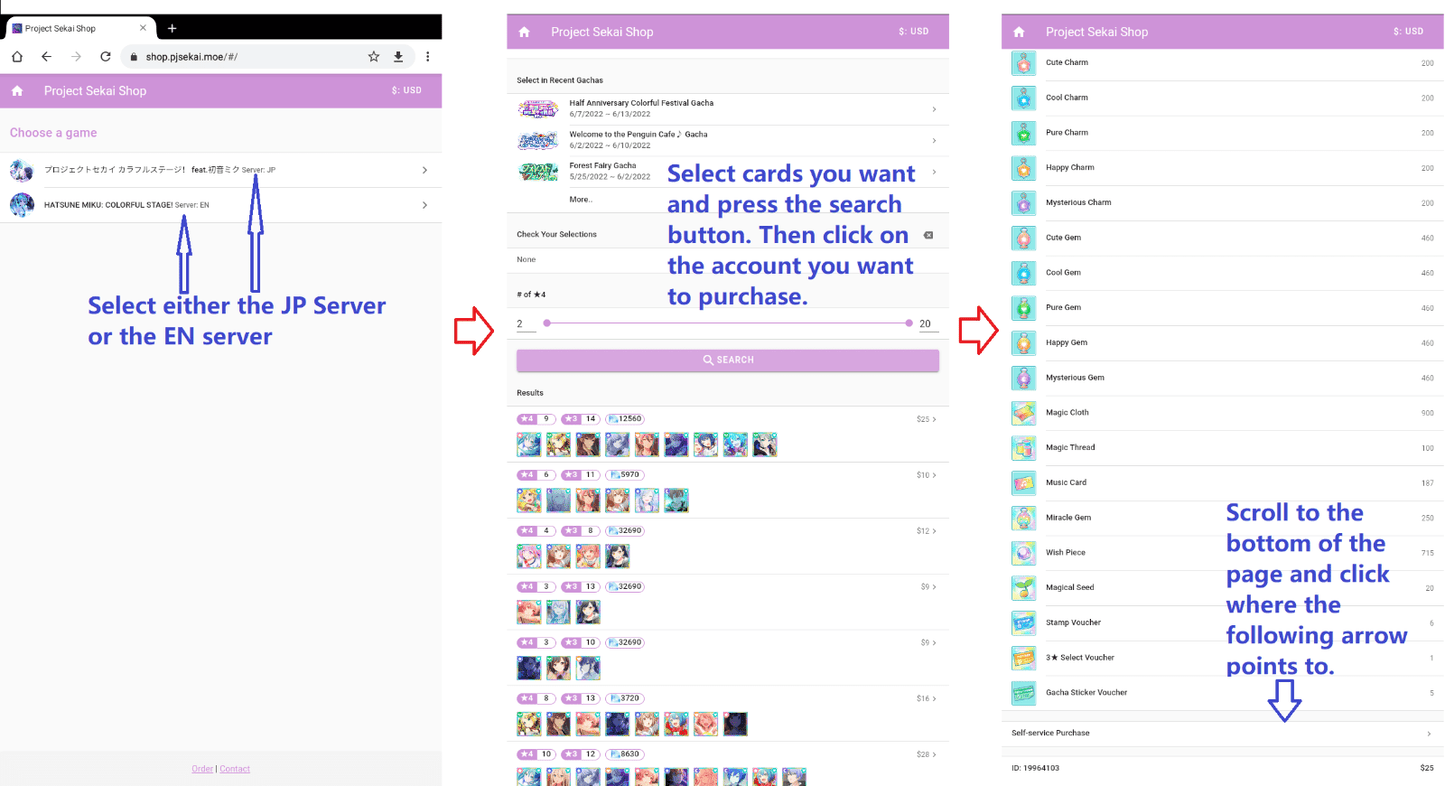The image size is (1445, 786).
Task: Open the Contact link in footer
Action: pos(235,769)
